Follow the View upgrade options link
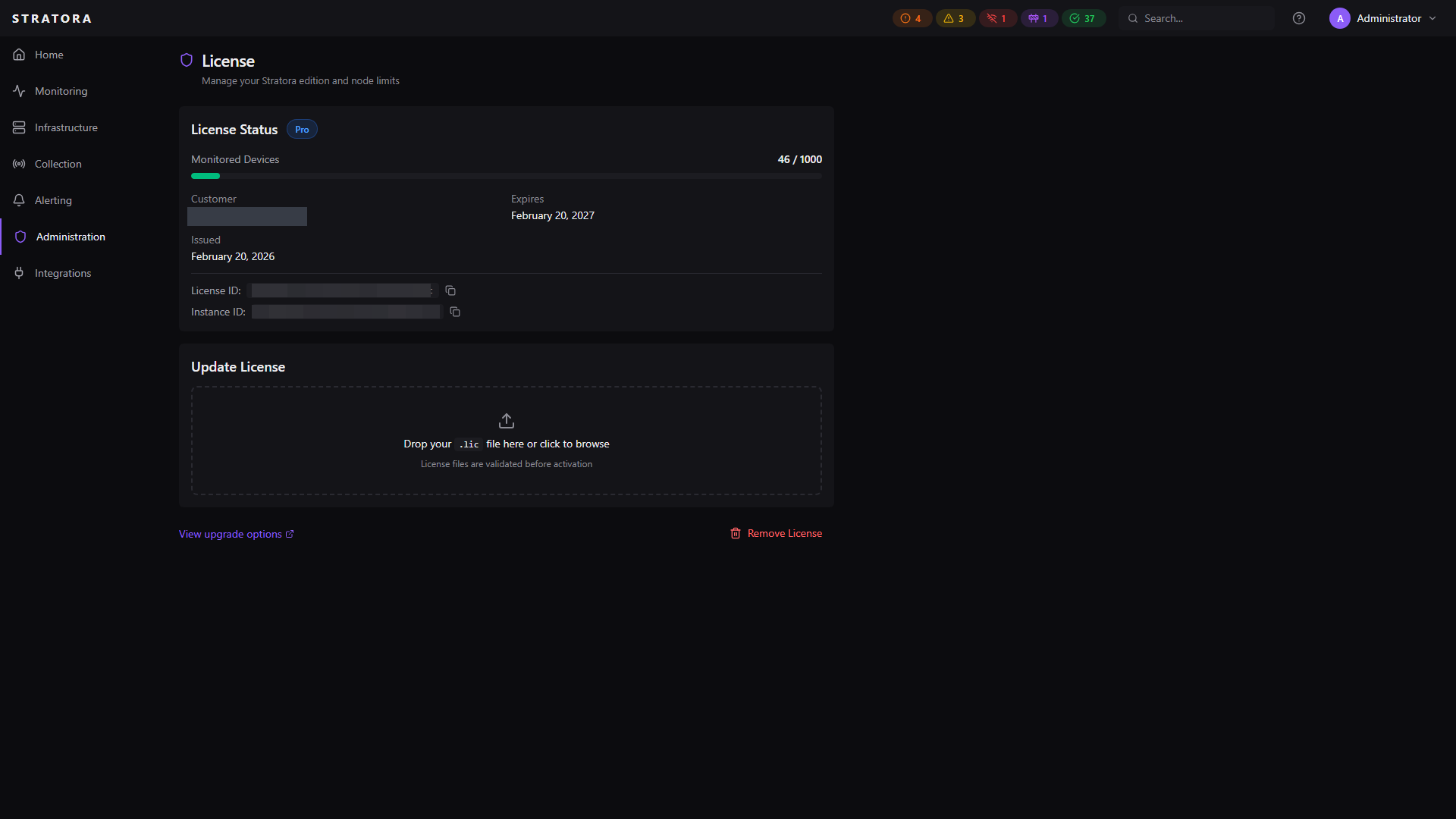1456x819 pixels. click(236, 534)
